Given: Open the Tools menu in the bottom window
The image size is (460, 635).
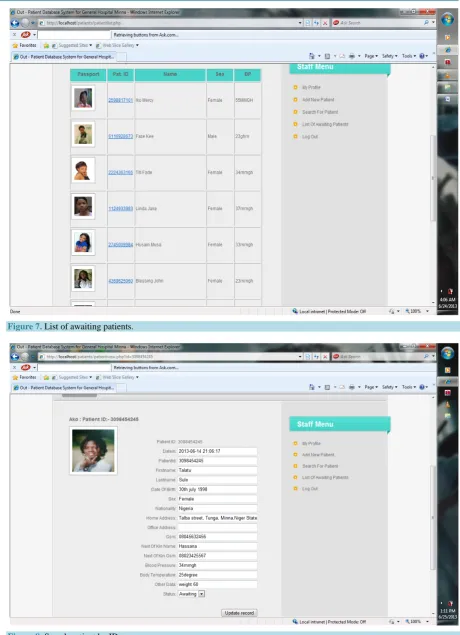Looking at the screenshot, I should pyautogui.click(x=409, y=388).
